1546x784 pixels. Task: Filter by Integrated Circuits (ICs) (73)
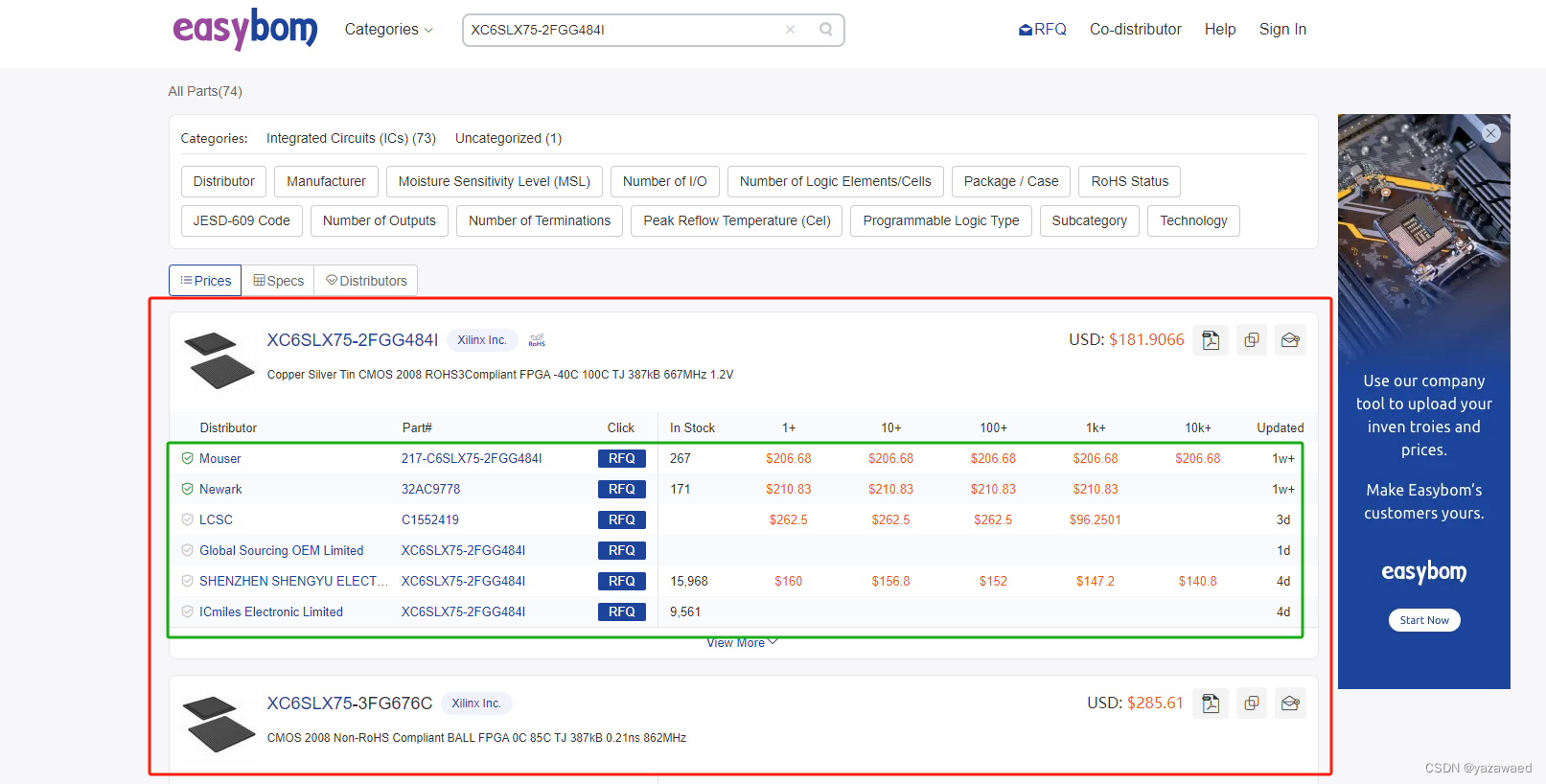pos(351,138)
